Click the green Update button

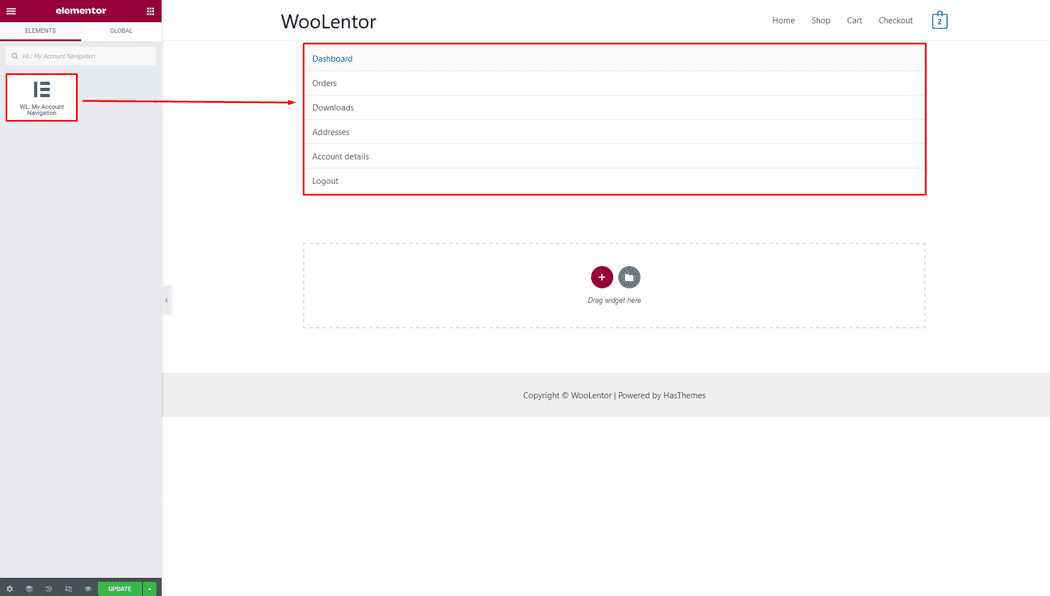point(119,589)
